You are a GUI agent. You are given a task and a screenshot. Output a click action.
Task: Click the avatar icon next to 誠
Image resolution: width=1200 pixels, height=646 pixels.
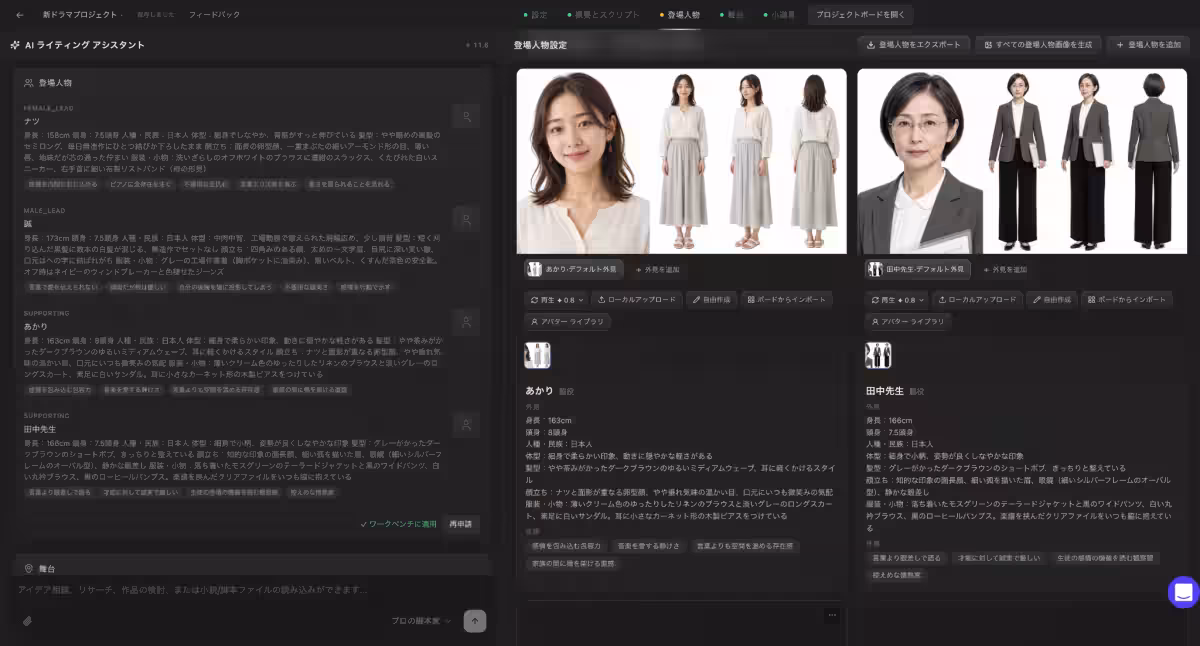pyautogui.click(x=465, y=219)
